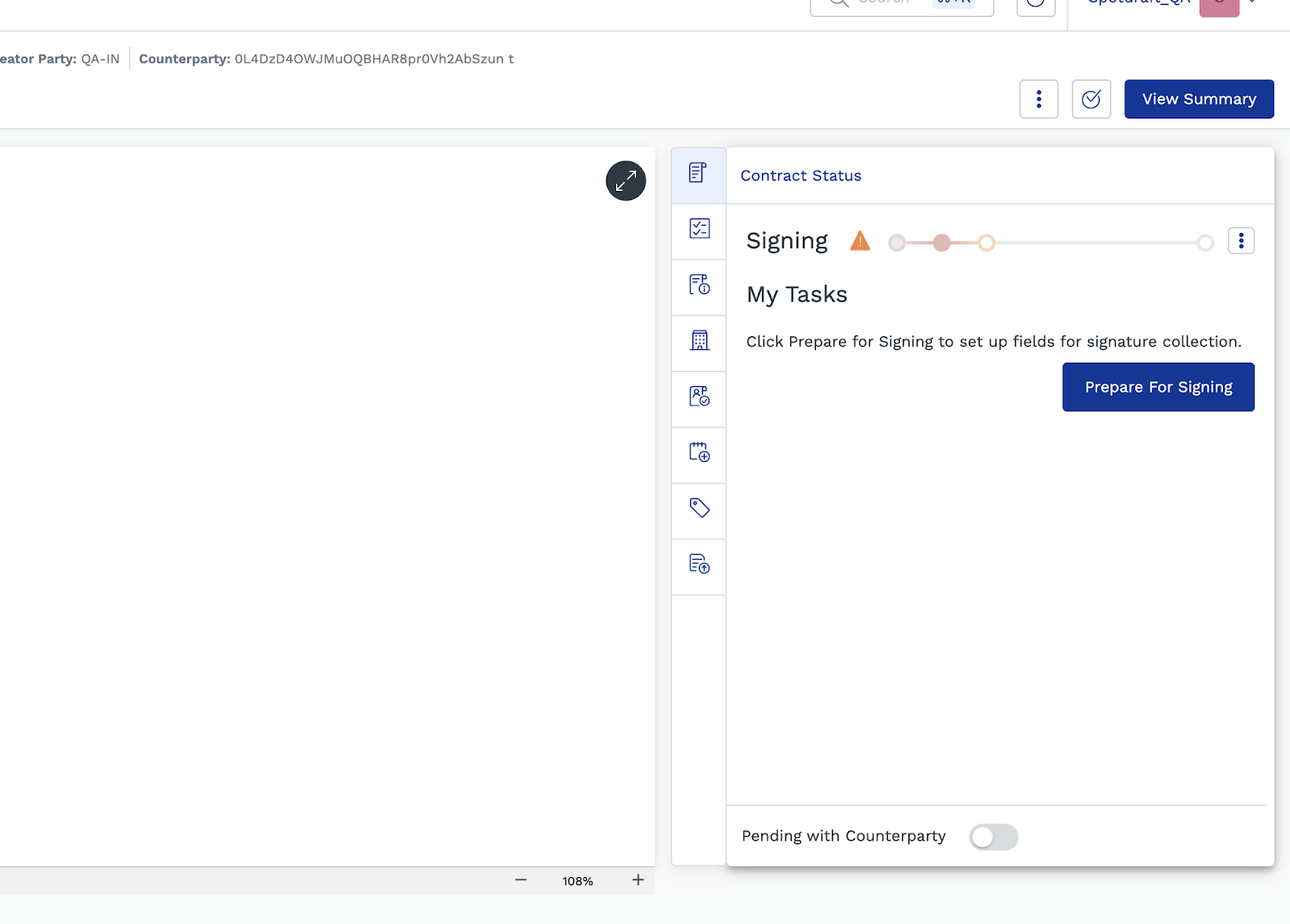Click the filled second step on progress tracker

pos(942,243)
